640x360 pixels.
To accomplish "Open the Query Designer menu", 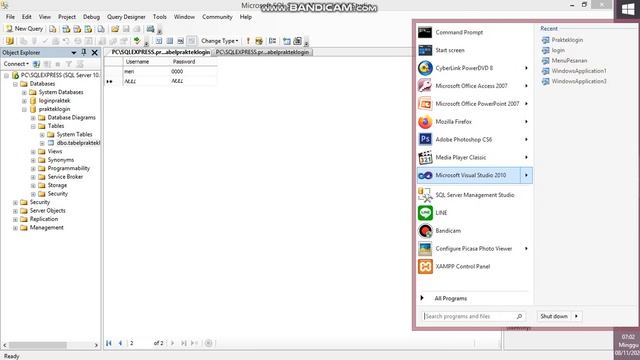I will tap(126, 17).
